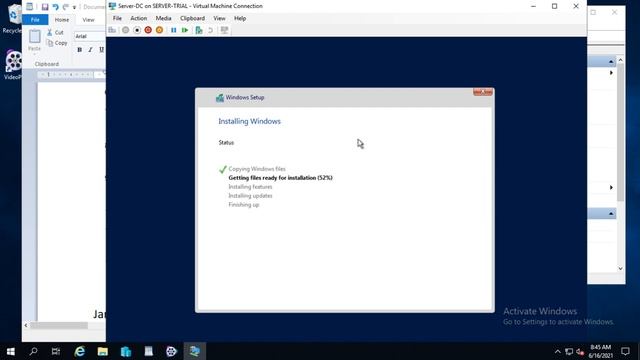Open Task View from taskbar
Screen dimensions: 640x360
56,351
